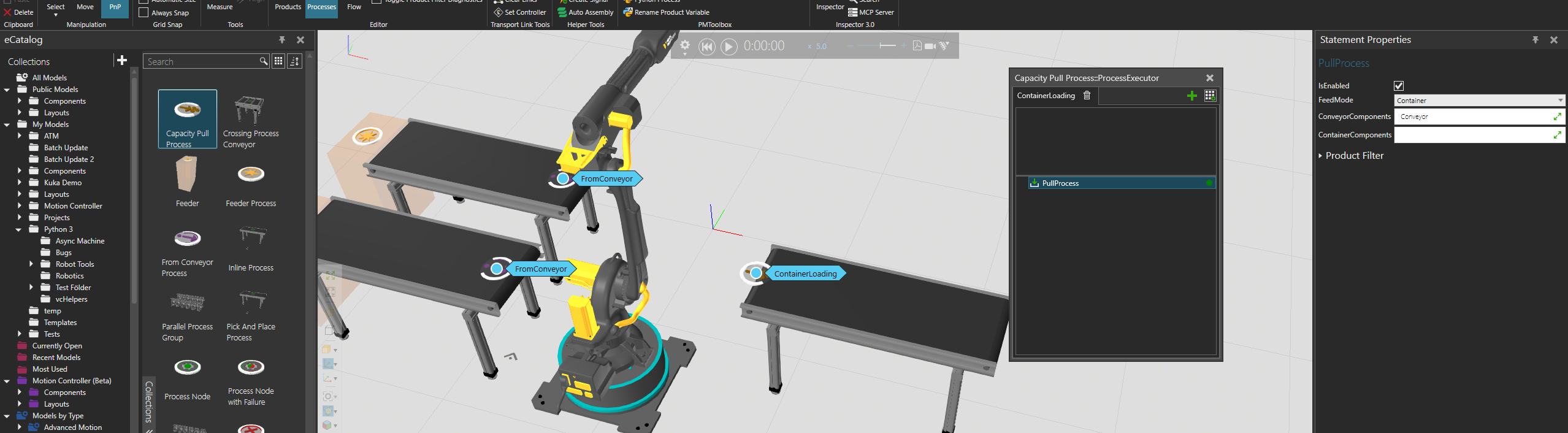Click the record video camera icon
The image size is (1568, 433).
click(930, 46)
